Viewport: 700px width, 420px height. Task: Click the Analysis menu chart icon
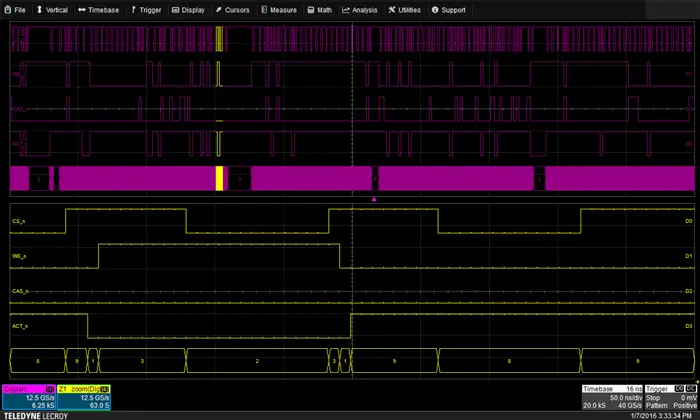346,10
